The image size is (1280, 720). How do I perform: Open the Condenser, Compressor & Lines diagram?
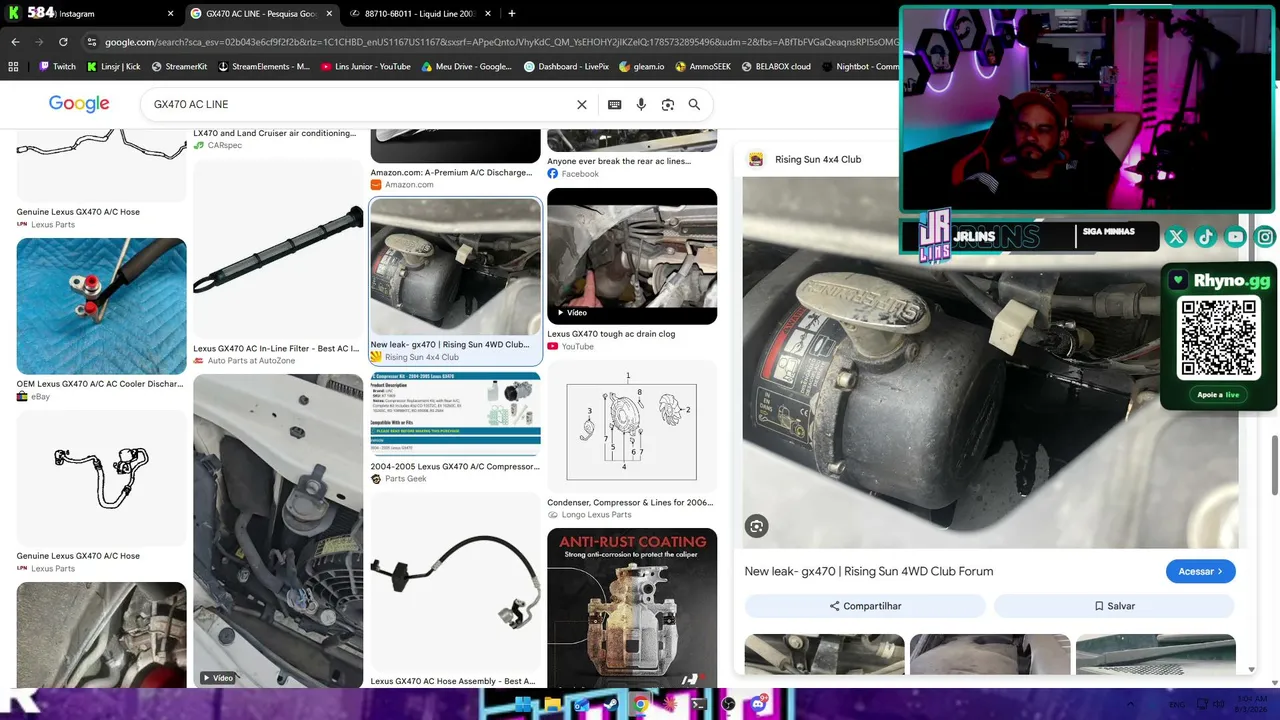click(632, 427)
